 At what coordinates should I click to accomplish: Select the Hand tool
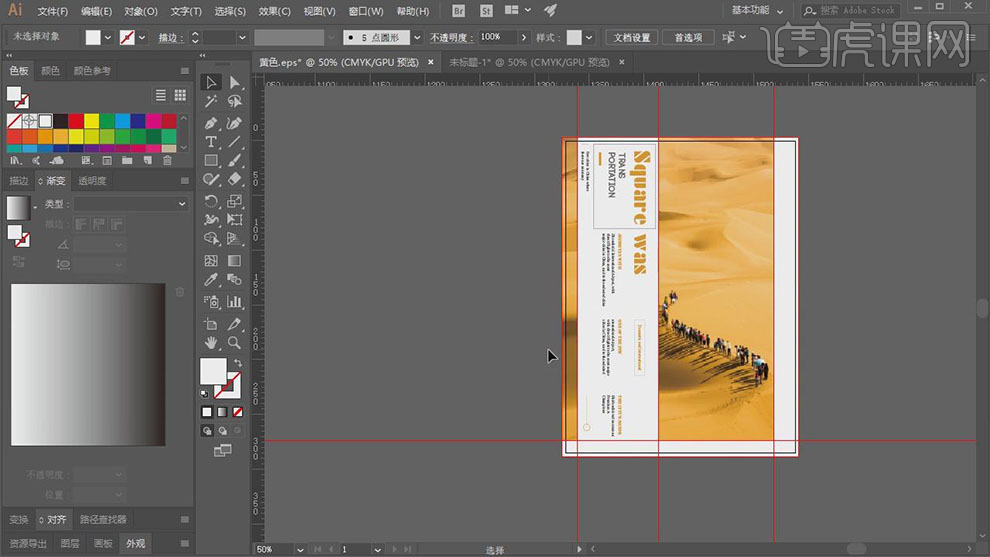pos(211,343)
